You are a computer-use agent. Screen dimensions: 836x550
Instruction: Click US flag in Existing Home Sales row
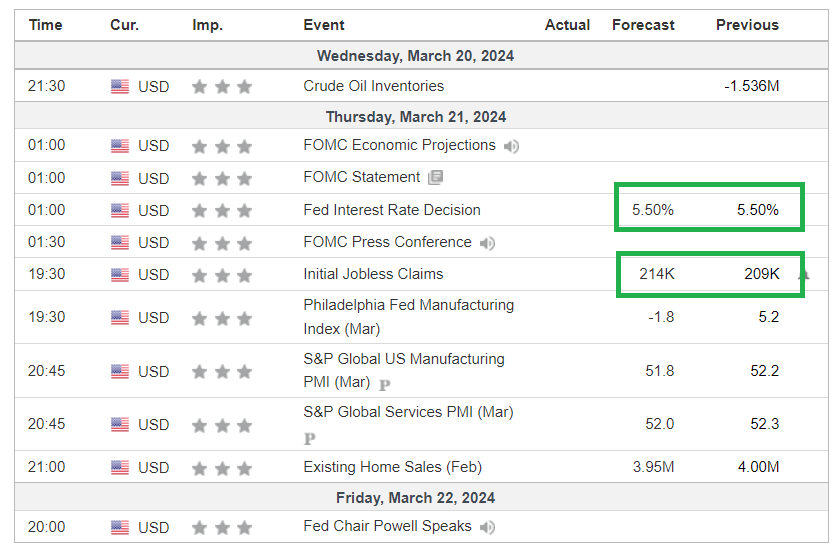[x=120, y=468]
